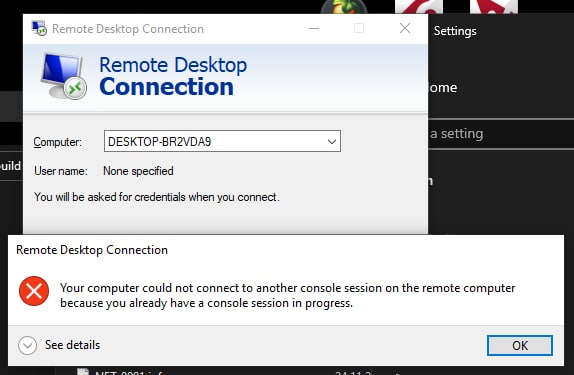Open the Home link in Settings window
The image size is (574, 375).
tap(443, 88)
